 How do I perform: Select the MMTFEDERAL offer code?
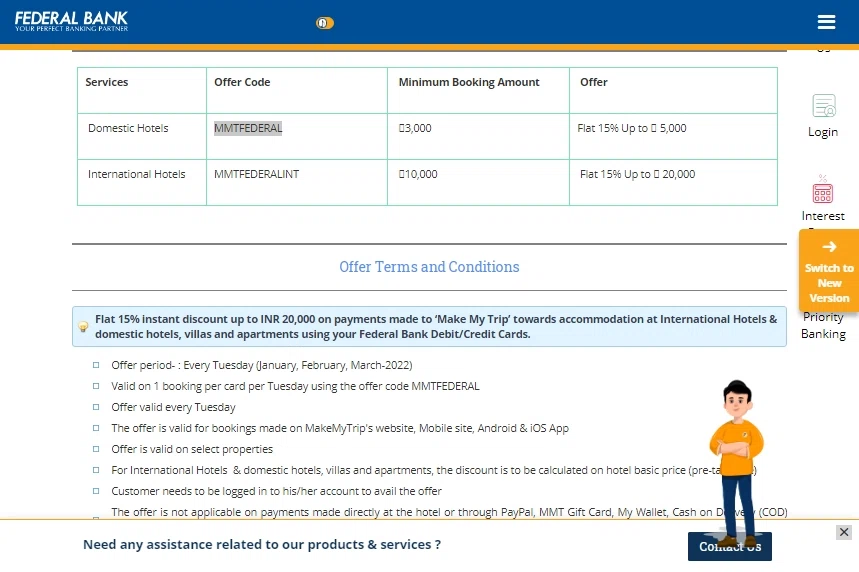(248, 128)
